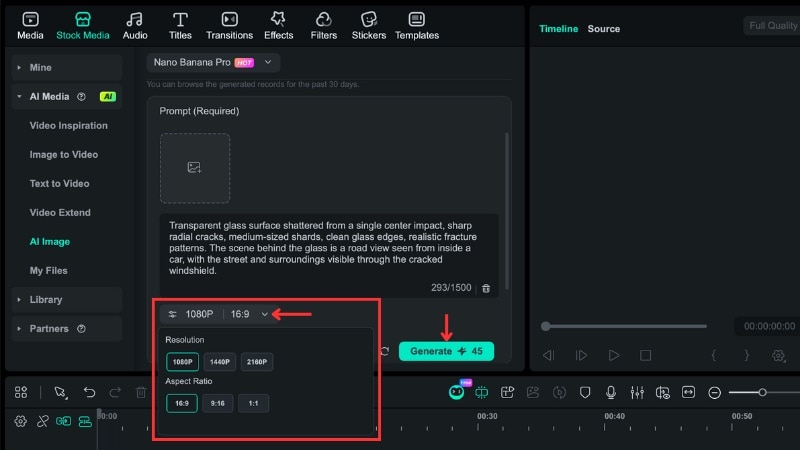Click the Partners help icon

coord(81,329)
